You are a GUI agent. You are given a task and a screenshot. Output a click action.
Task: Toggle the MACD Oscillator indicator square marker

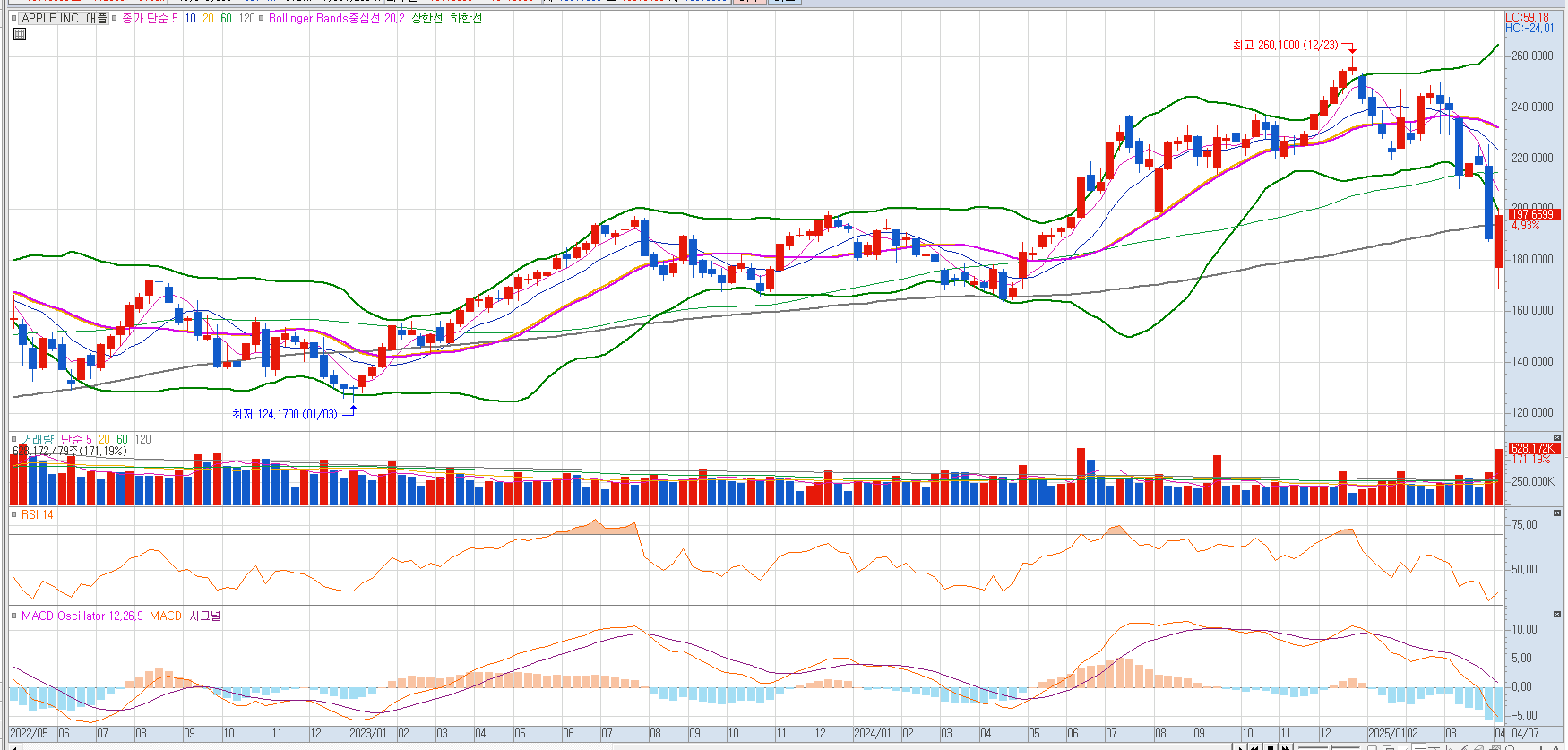click(x=13, y=616)
